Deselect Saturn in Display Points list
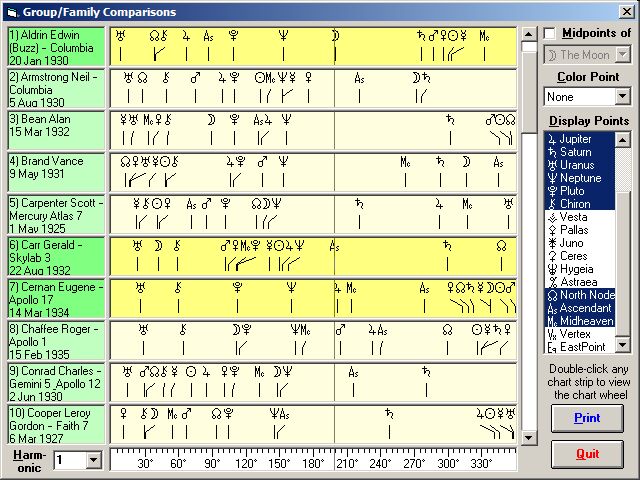The width and height of the screenshot is (640, 480). 580,152
